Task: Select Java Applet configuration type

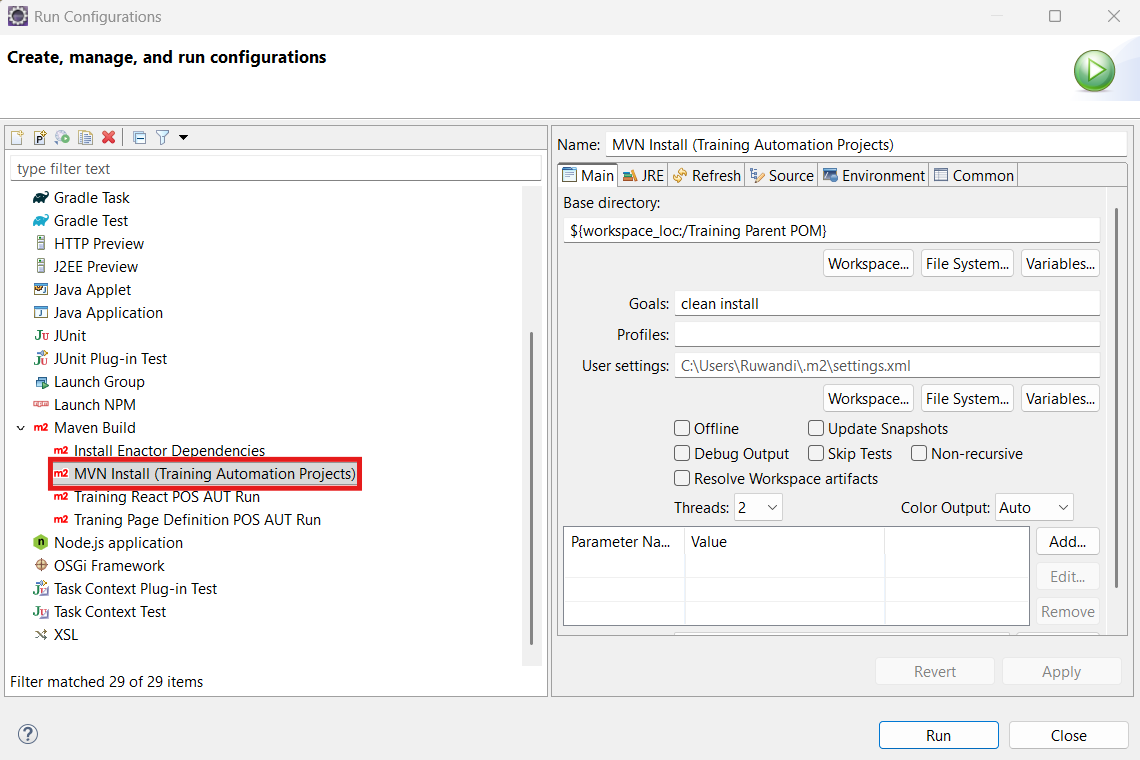Action: point(92,290)
